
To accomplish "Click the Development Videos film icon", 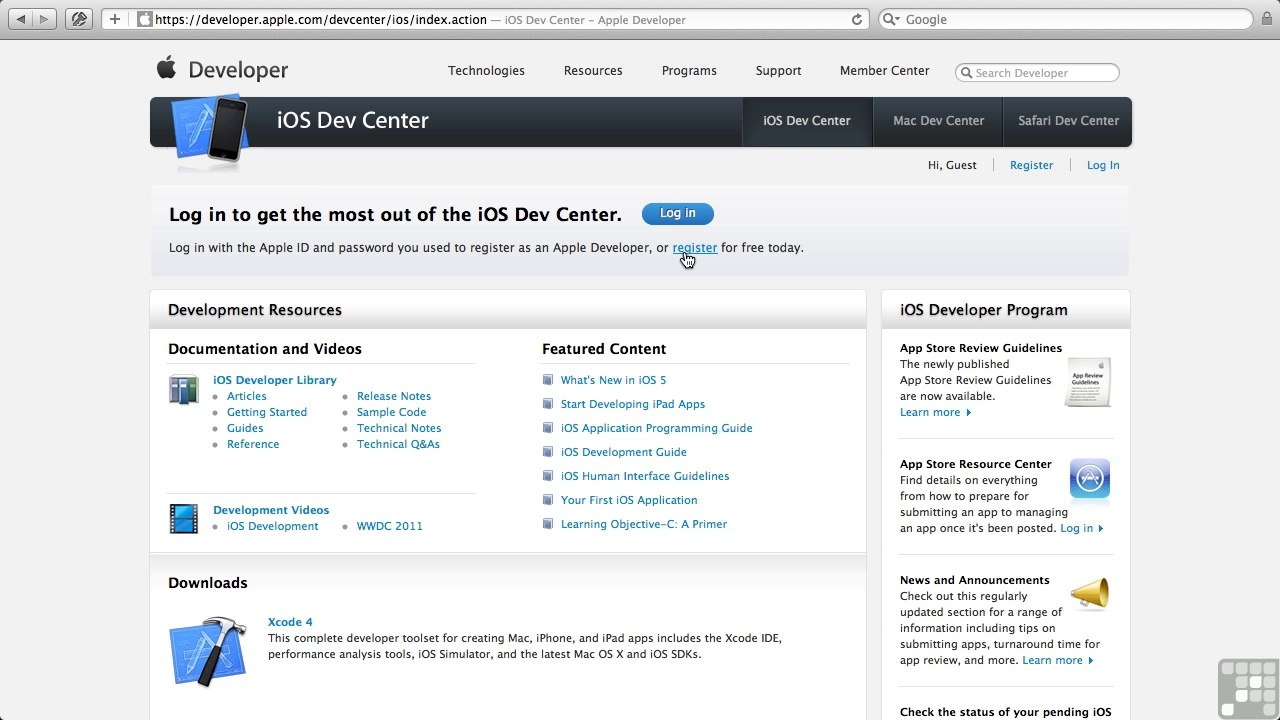I will pos(183,518).
